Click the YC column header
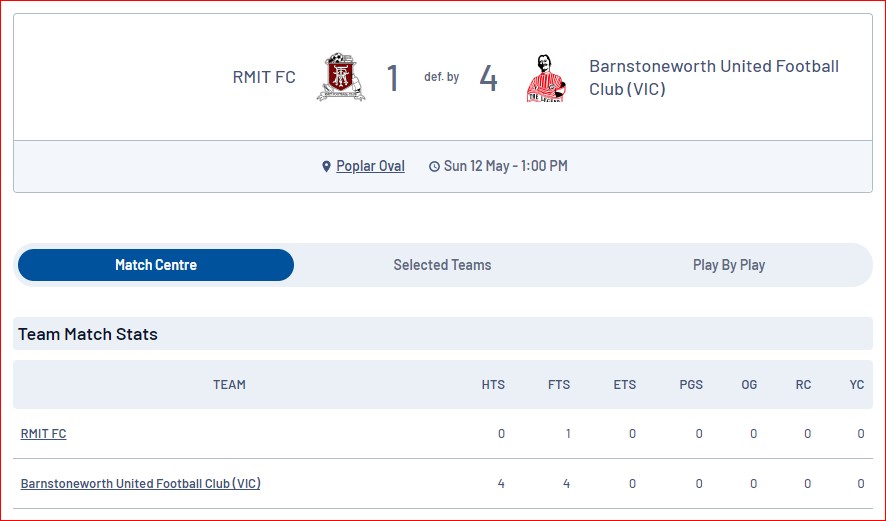Viewport: 886px width, 521px height. coord(857,385)
